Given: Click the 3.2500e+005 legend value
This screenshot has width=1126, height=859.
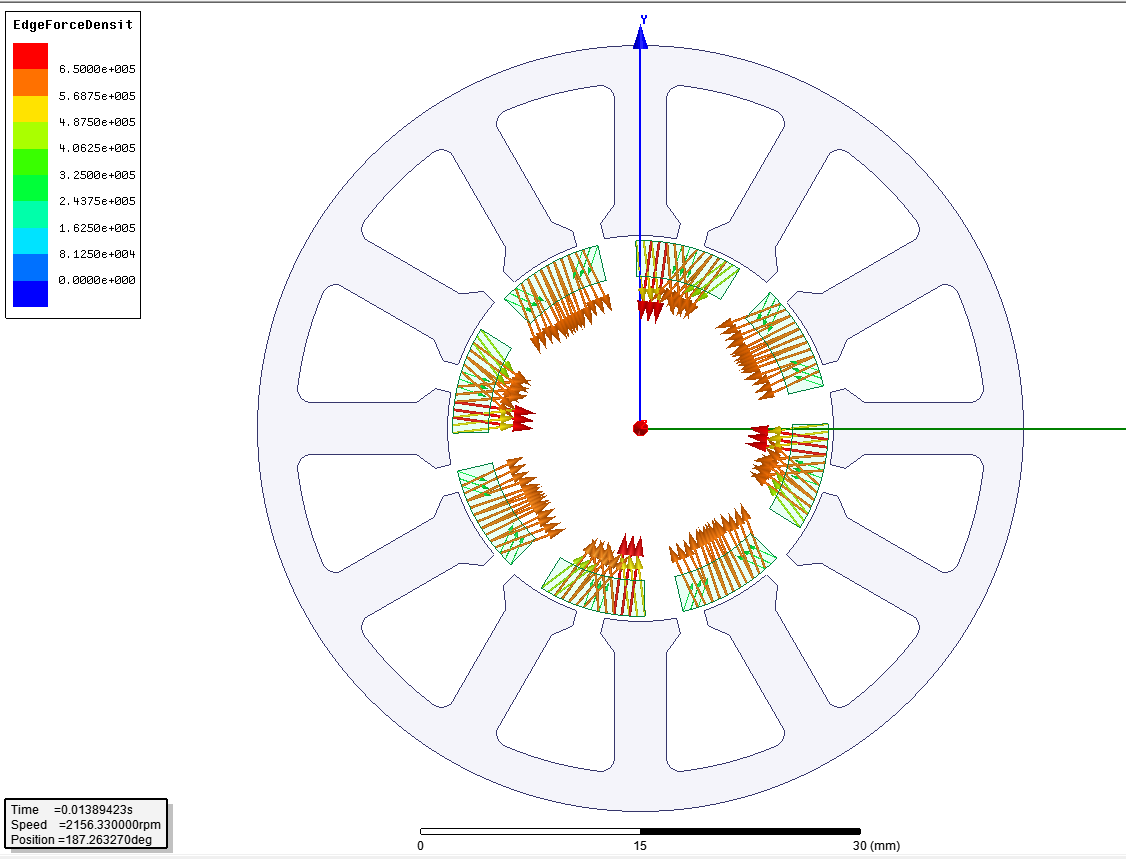Looking at the screenshot, I should point(97,175).
